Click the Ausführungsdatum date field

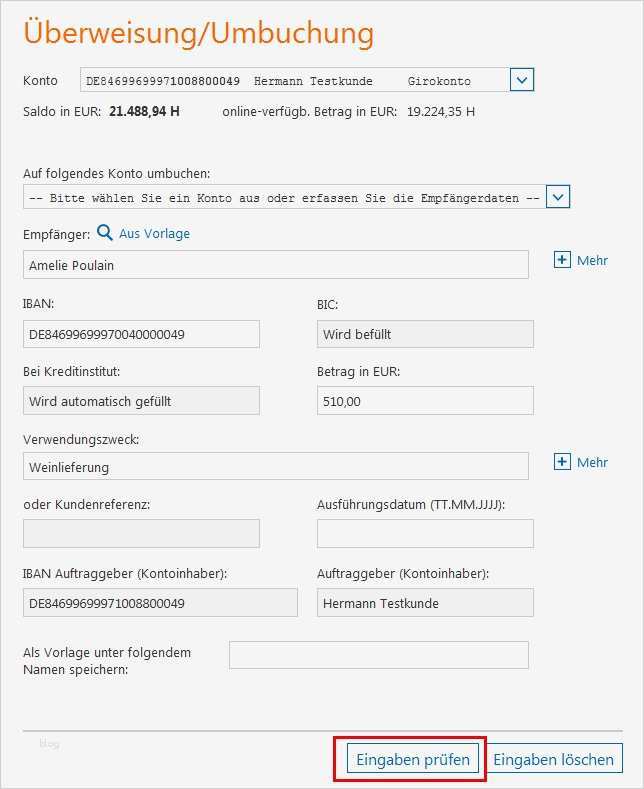425,534
